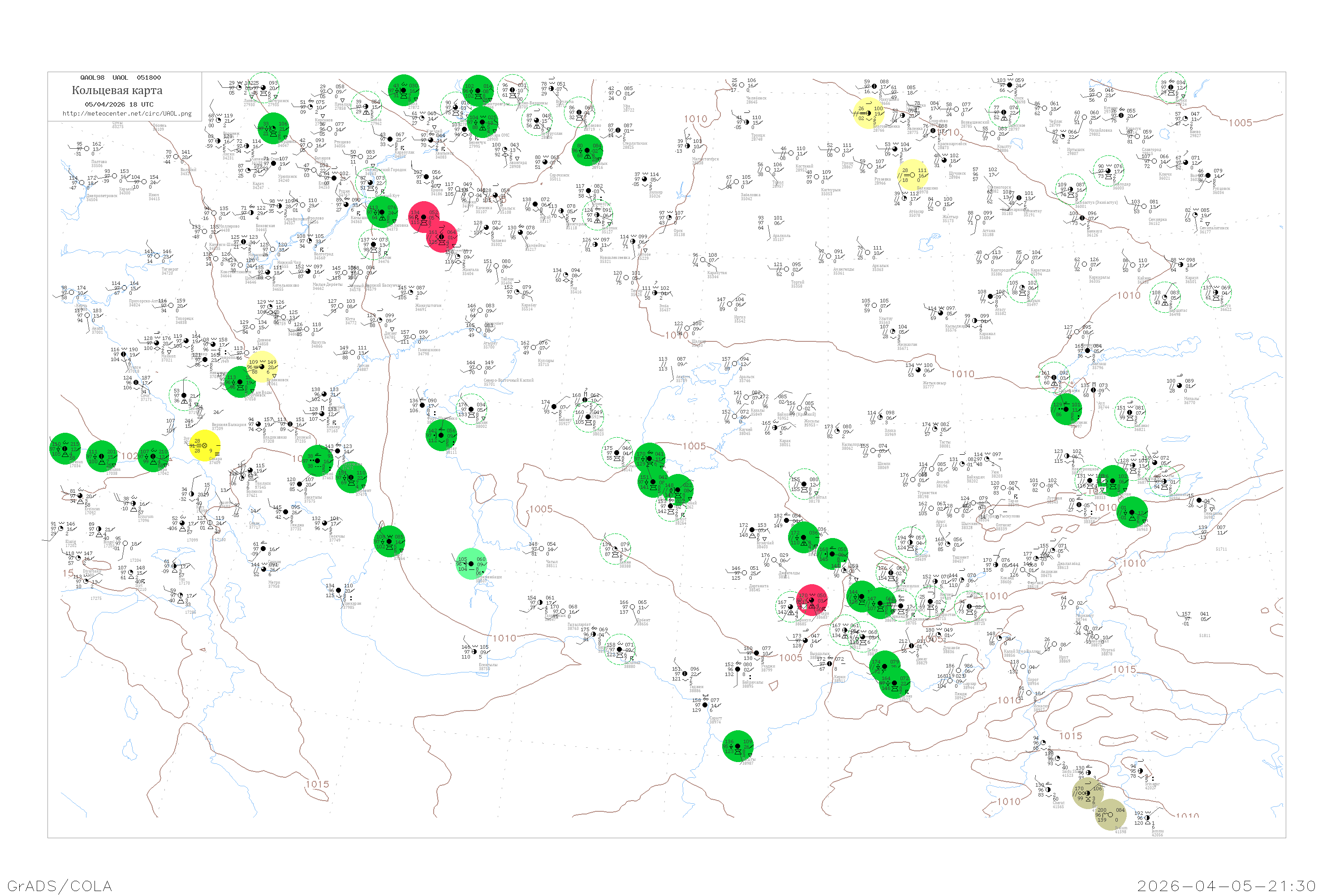Click the 1005 isobar label near Учаджи
The height and width of the screenshot is (896, 1344).
click(x=791, y=658)
